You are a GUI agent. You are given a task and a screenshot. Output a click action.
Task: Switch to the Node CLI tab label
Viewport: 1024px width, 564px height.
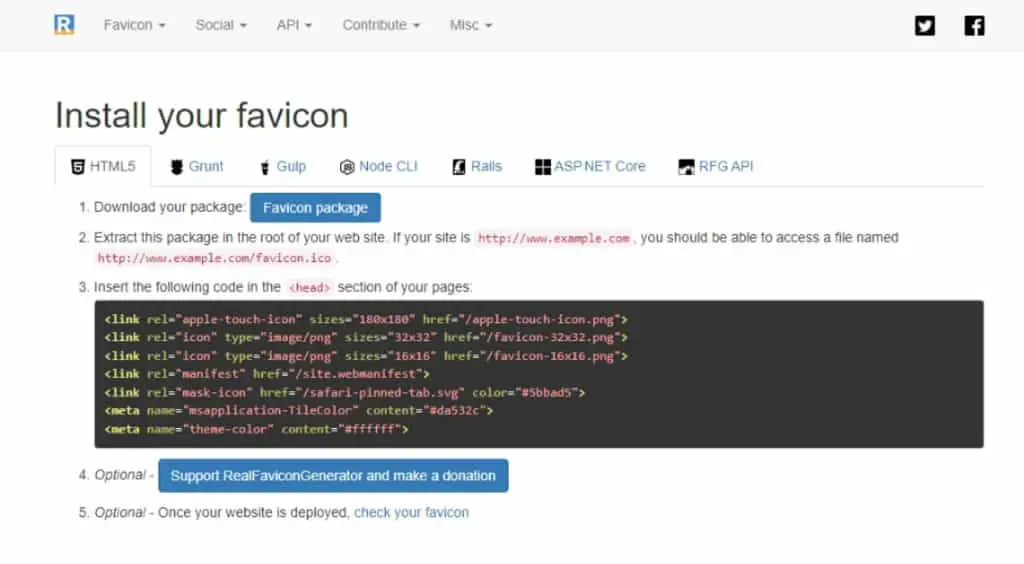388,166
